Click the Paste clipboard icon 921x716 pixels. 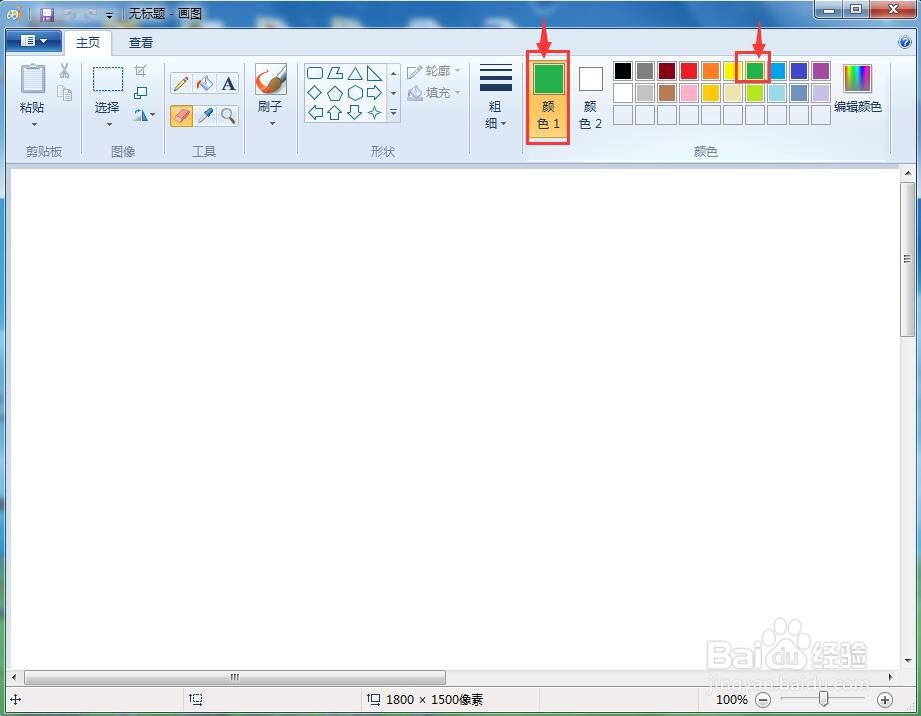click(x=32, y=78)
